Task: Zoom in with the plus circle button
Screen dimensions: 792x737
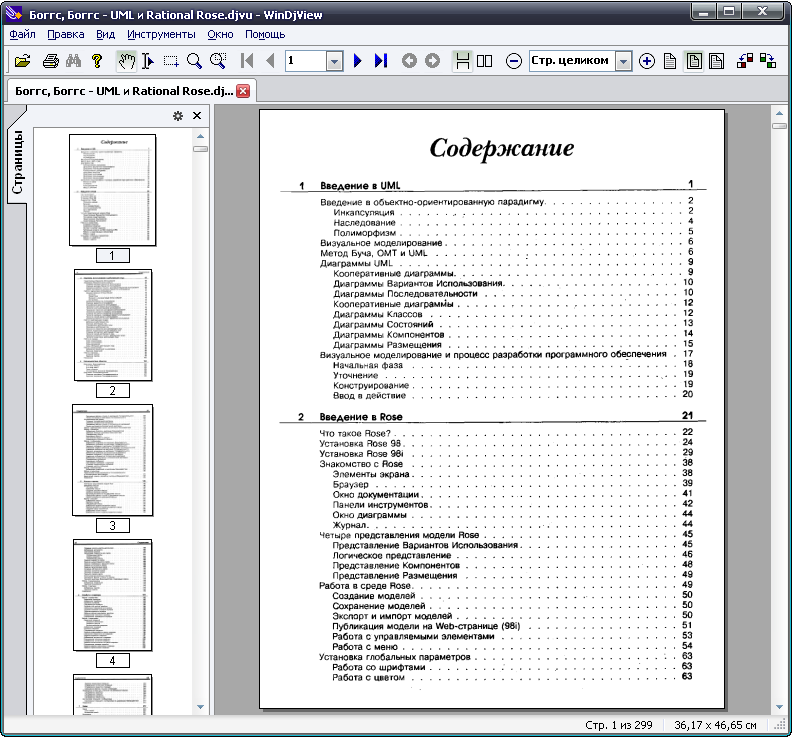Action: 647,61
